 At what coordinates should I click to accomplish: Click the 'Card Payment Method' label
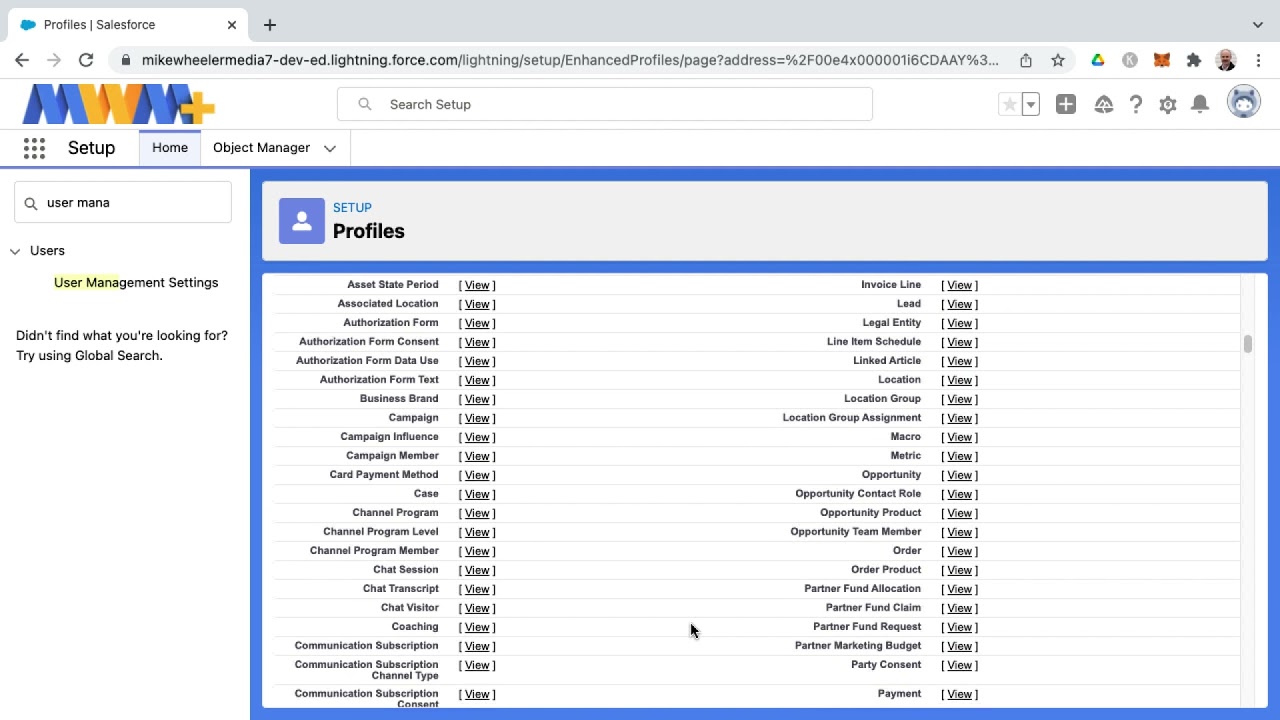[x=384, y=475]
